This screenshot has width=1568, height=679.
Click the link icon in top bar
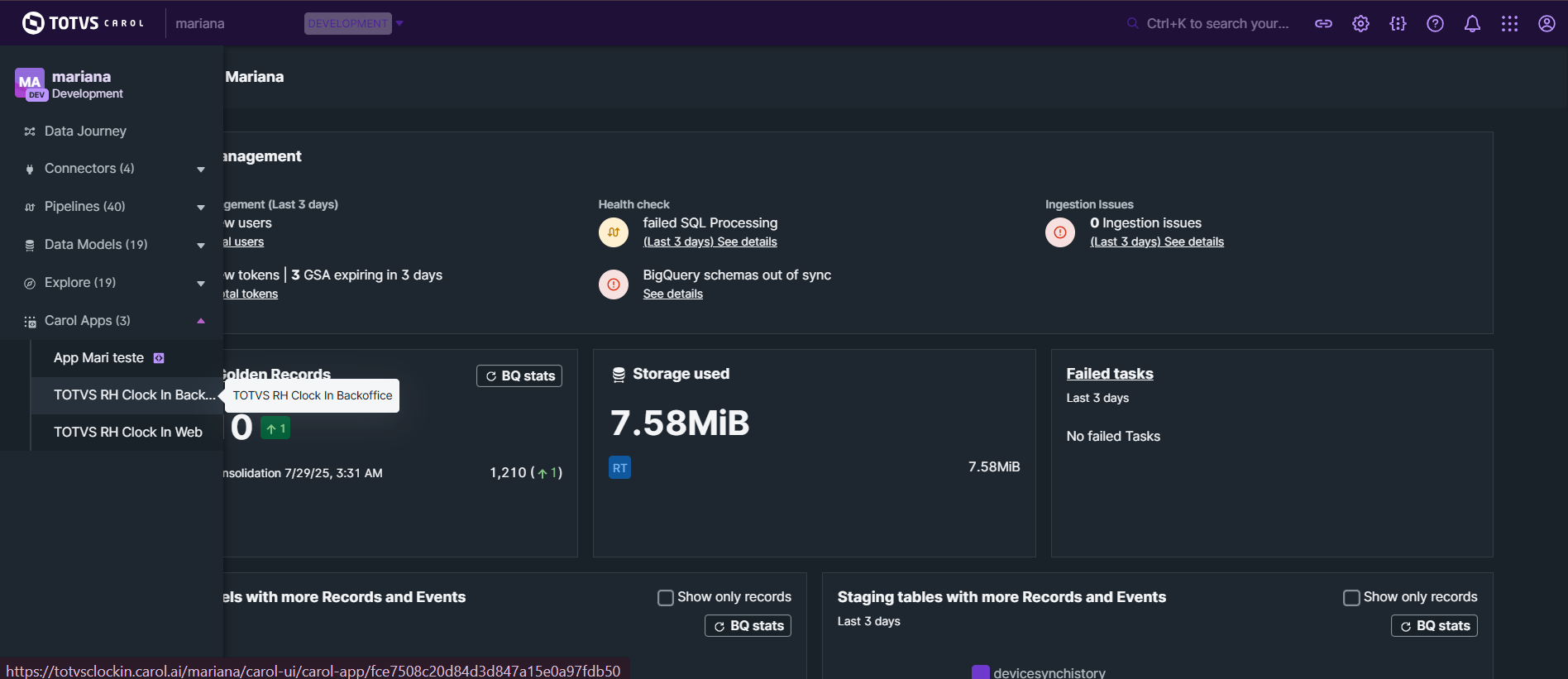1323,24
